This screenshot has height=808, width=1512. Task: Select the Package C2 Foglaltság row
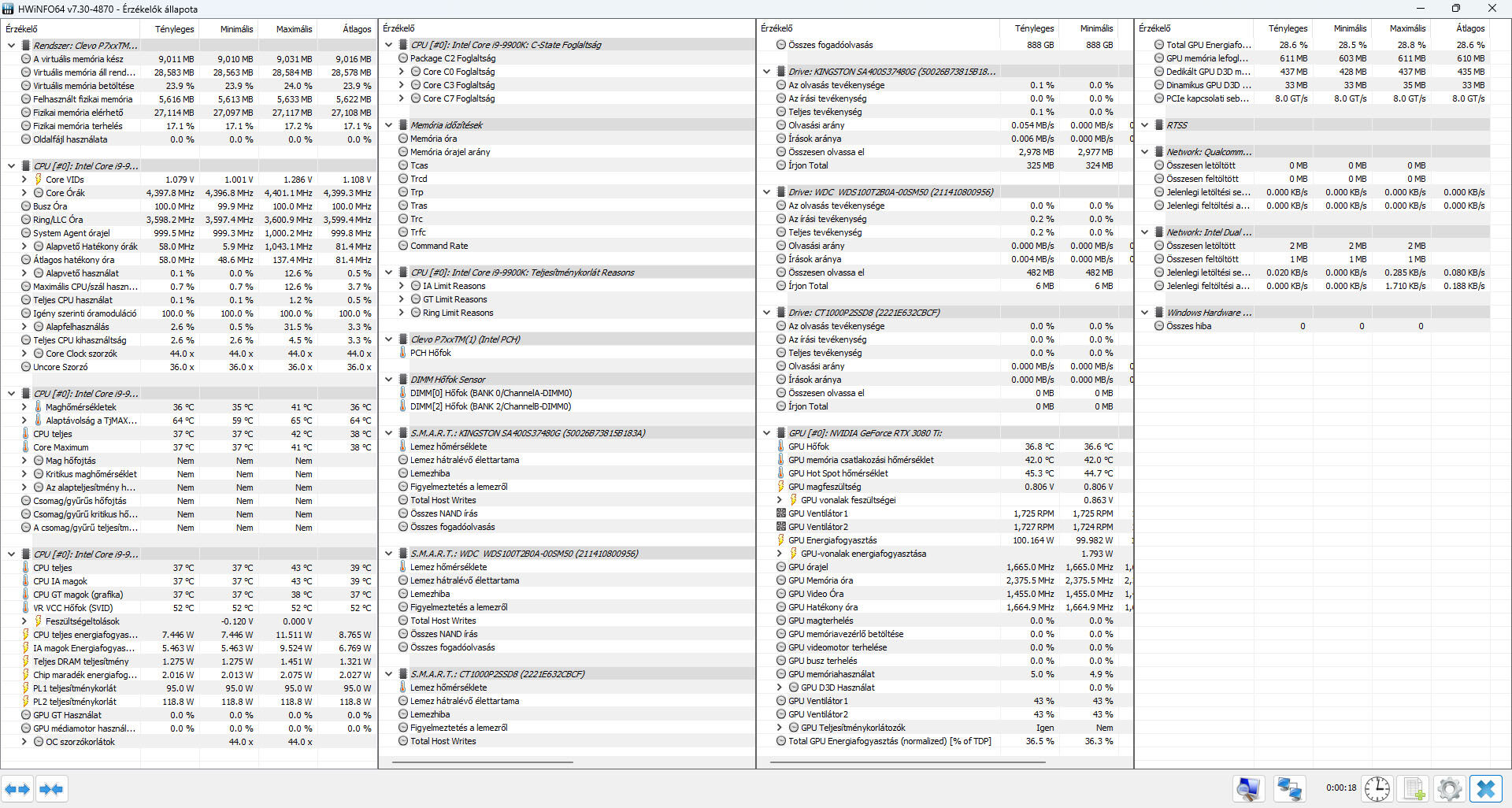point(566,58)
